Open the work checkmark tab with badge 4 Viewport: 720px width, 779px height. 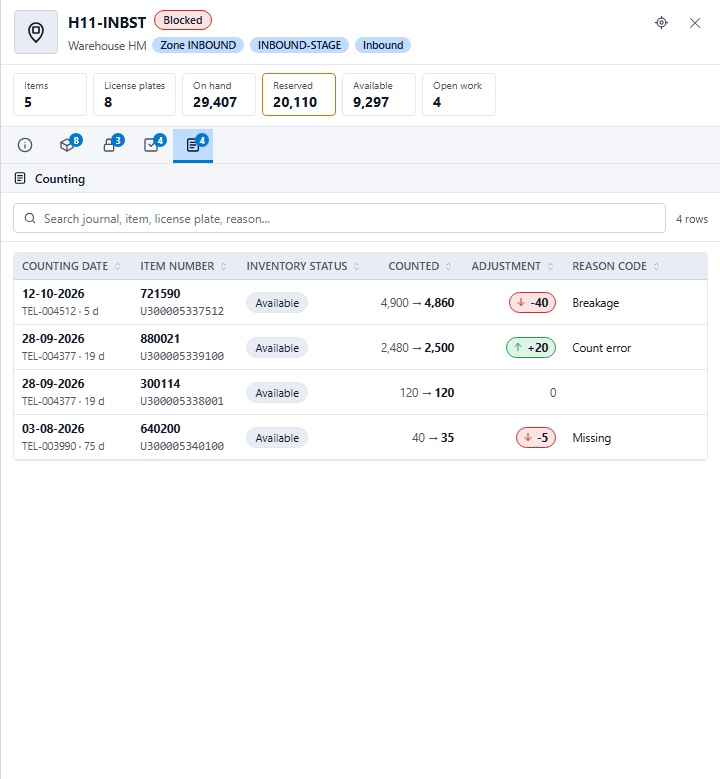pos(152,145)
